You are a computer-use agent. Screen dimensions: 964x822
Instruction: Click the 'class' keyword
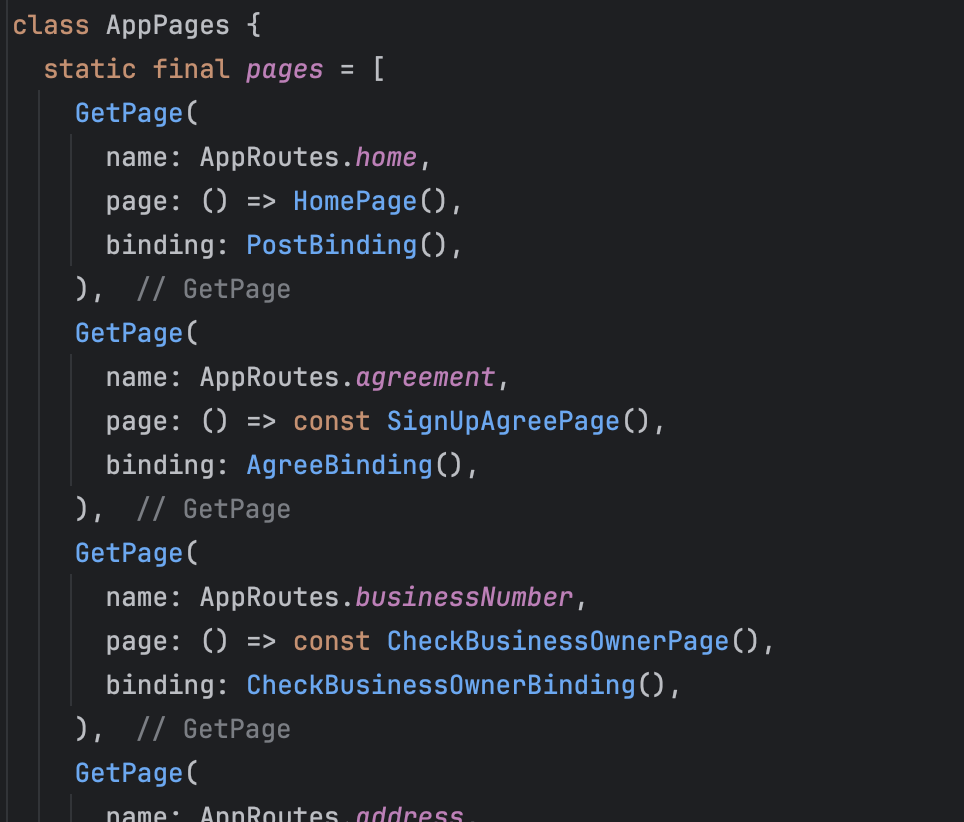(x=51, y=26)
